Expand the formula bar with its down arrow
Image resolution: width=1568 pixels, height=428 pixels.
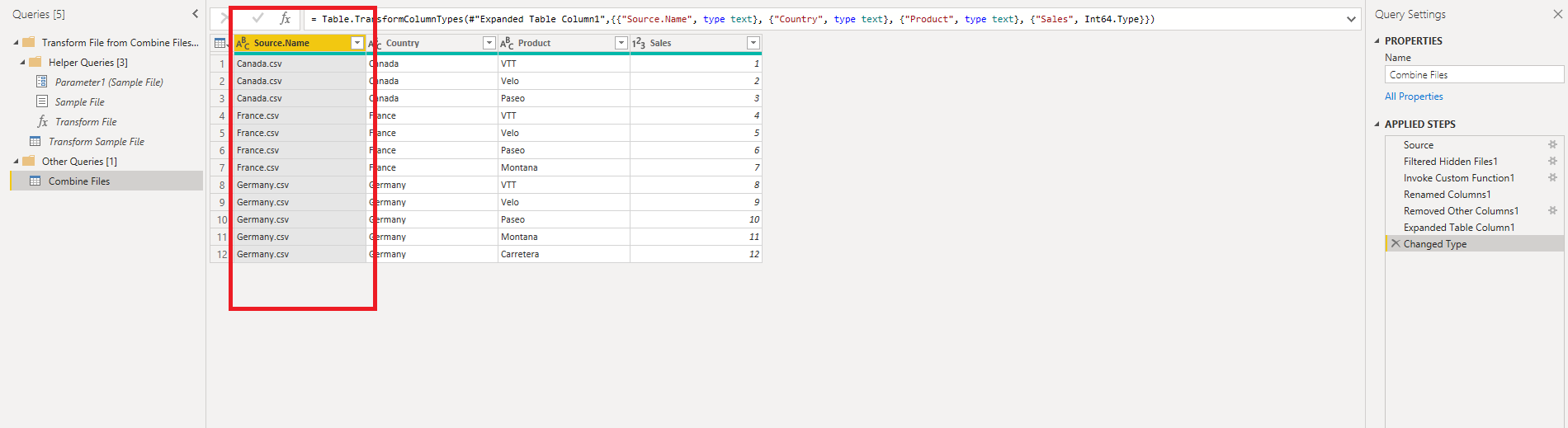tap(1351, 19)
